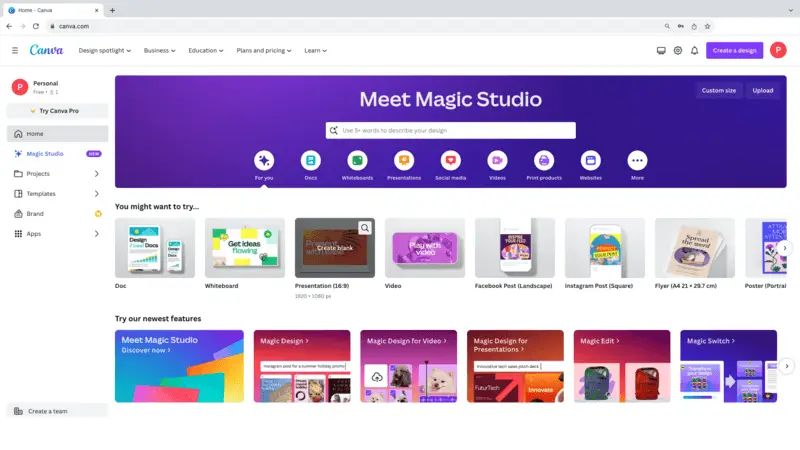Image resolution: width=800 pixels, height=450 pixels.
Task: Open the Magic Edit feature card
Action: click(622, 366)
